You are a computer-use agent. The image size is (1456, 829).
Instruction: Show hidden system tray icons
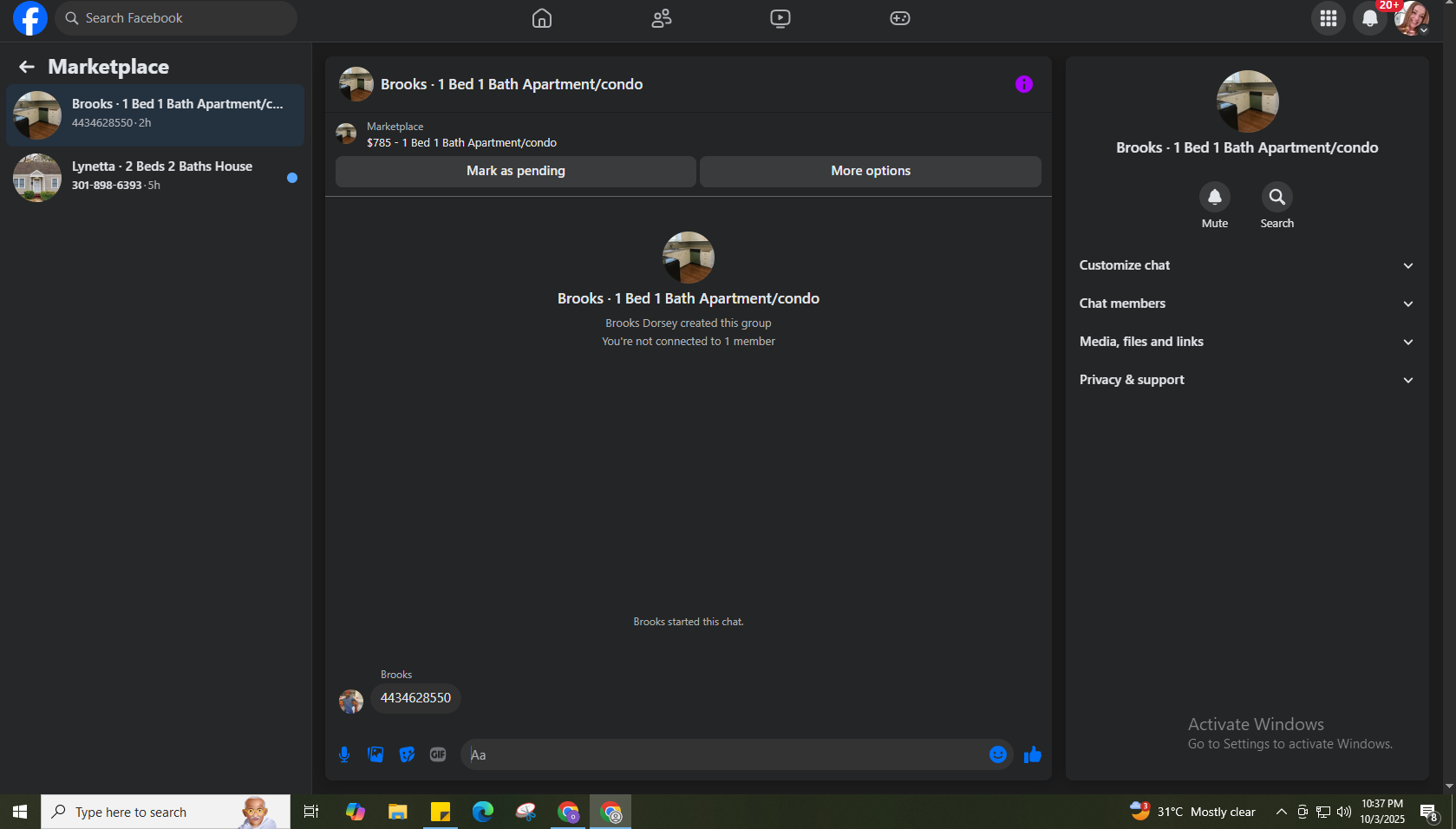1281,812
